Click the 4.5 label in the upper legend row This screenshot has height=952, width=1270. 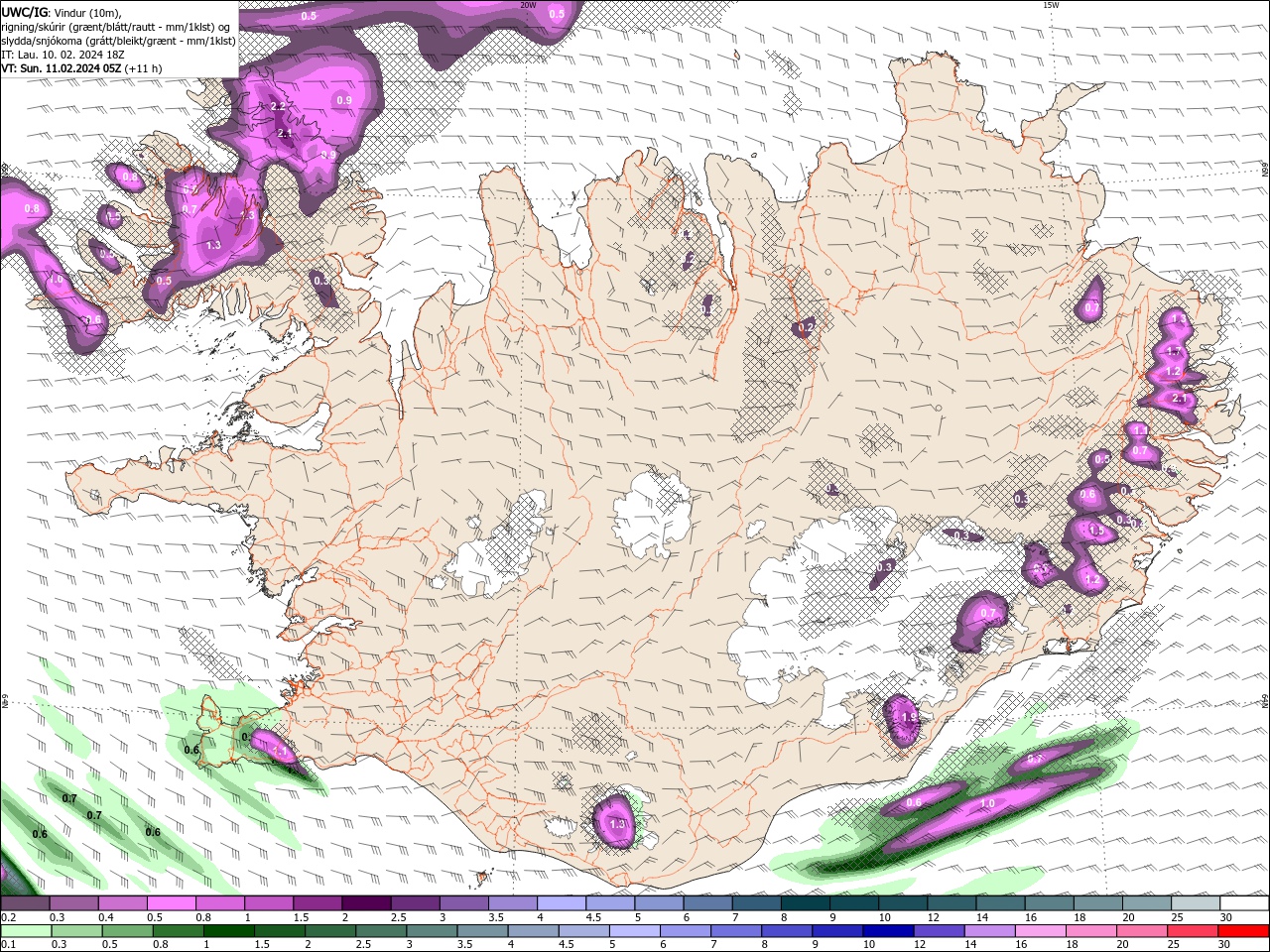point(593,917)
